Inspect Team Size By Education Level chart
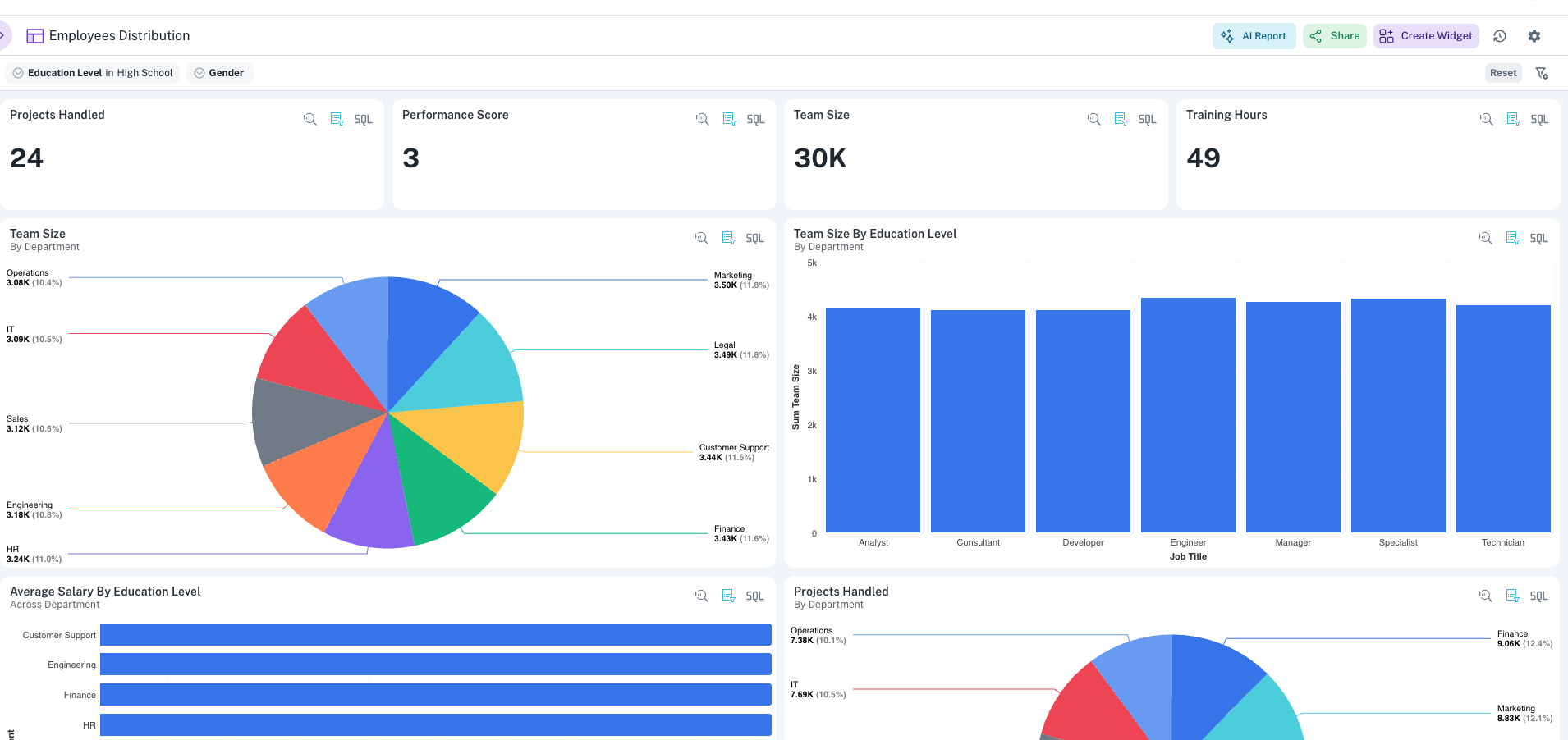1568x740 pixels. pyautogui.click(x=1485, y=238)
